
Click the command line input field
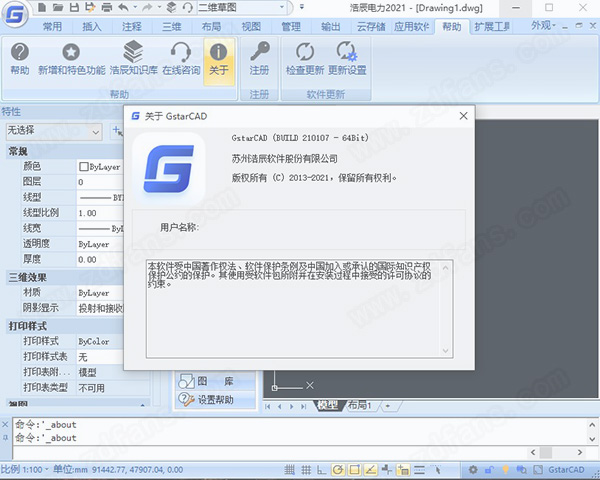click(x=270, y=452)
